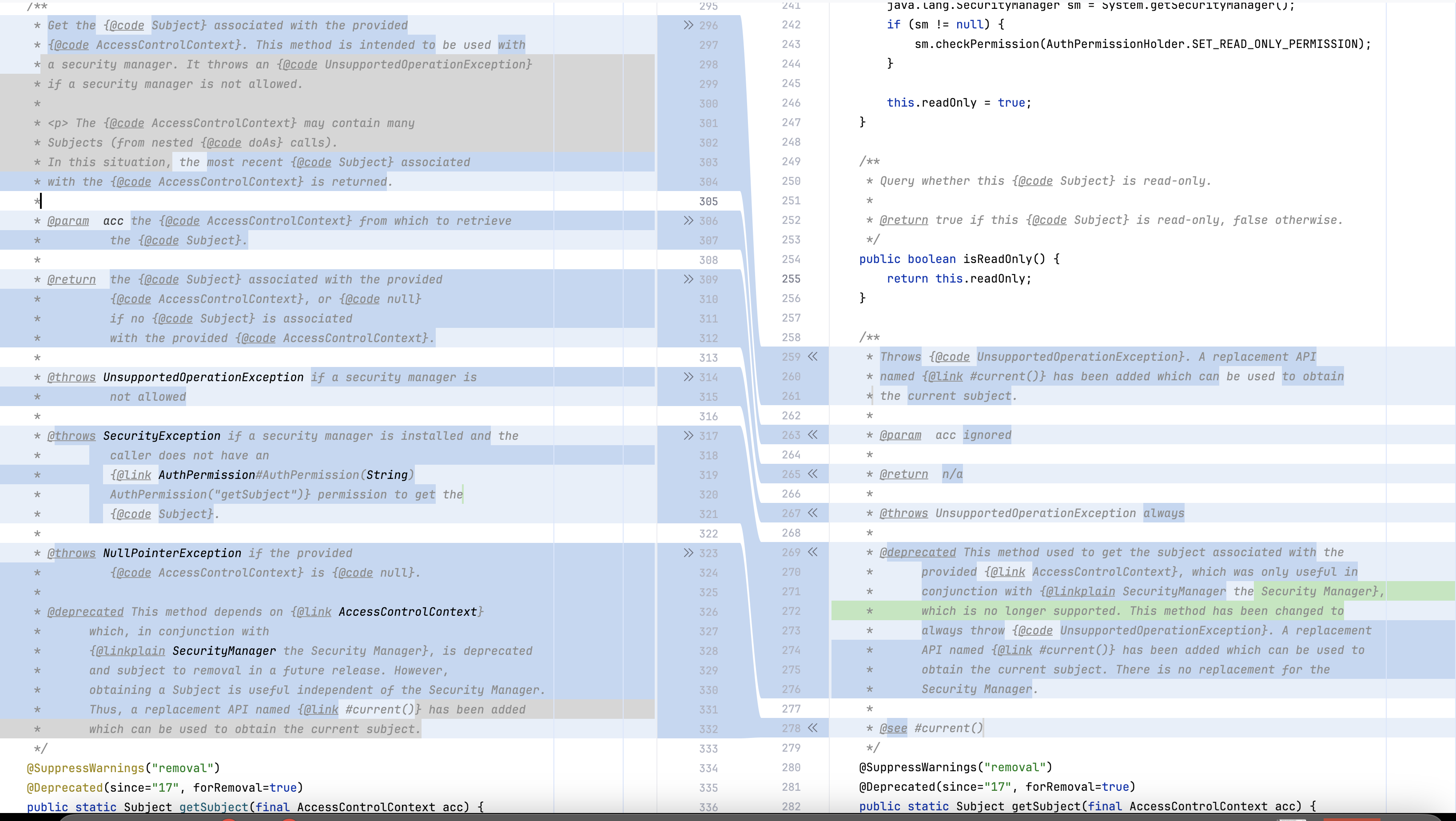Accept left @return change at line 309
Viewport: 1456px width, 821px height.
(688, 279)
